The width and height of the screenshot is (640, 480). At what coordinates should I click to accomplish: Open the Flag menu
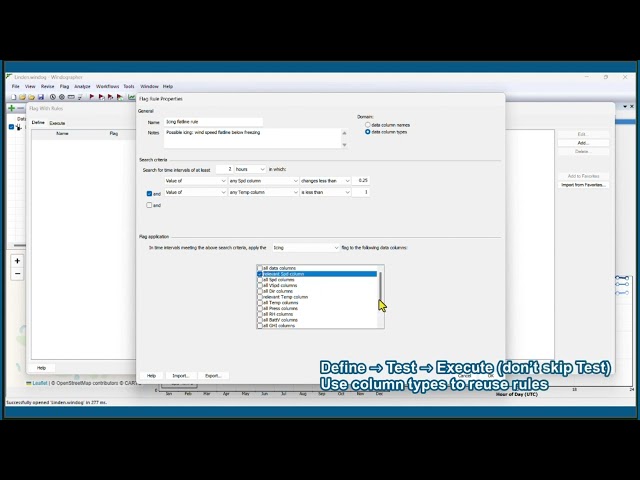pyautogui.click(x=64, y=87)
